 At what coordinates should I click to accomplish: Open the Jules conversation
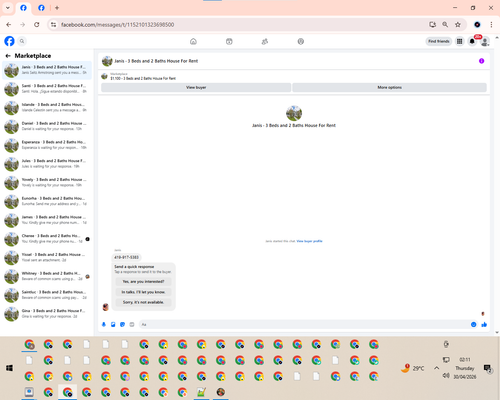tap(47, 163)
